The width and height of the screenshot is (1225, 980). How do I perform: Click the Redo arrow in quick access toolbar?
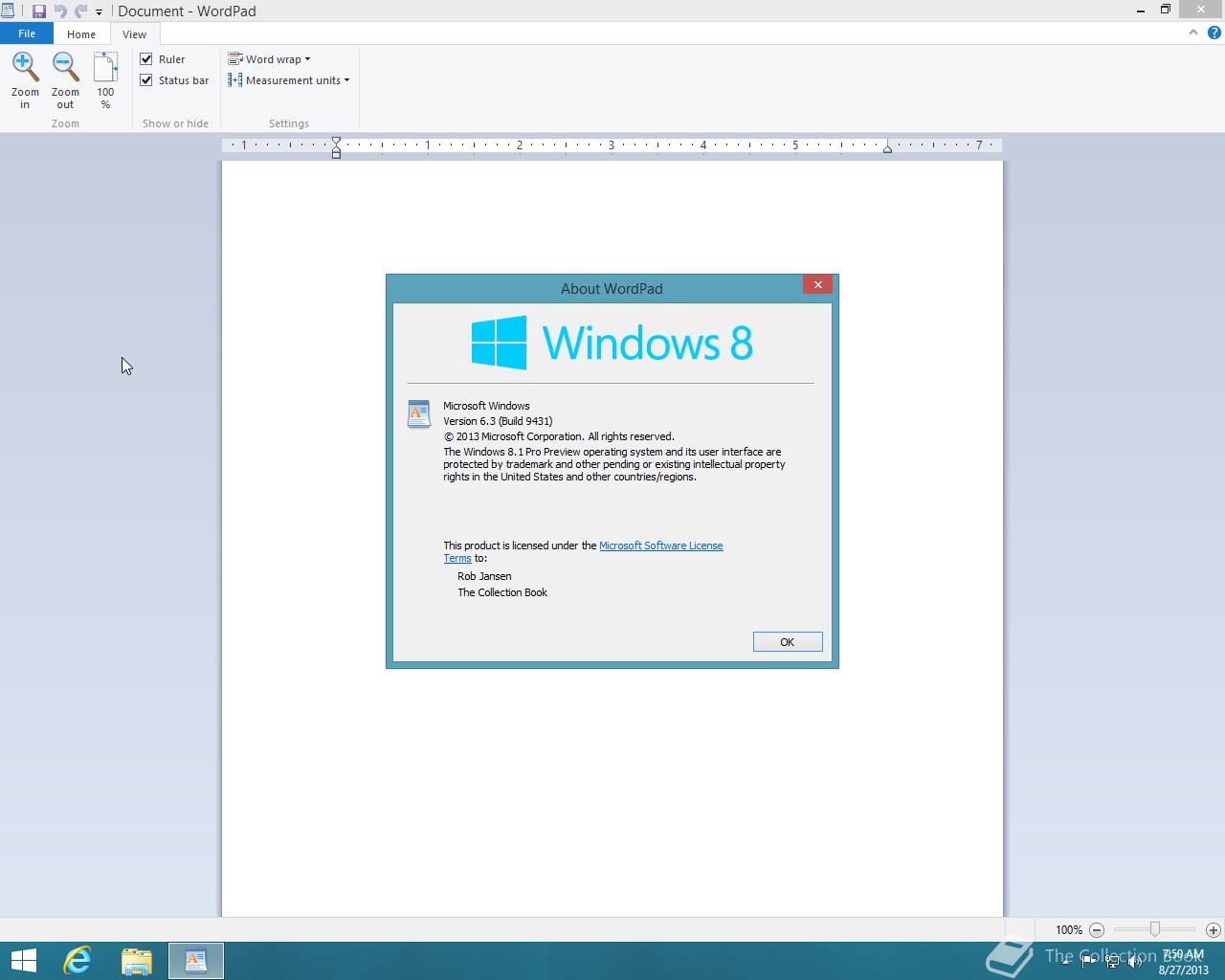coord(81,11)
